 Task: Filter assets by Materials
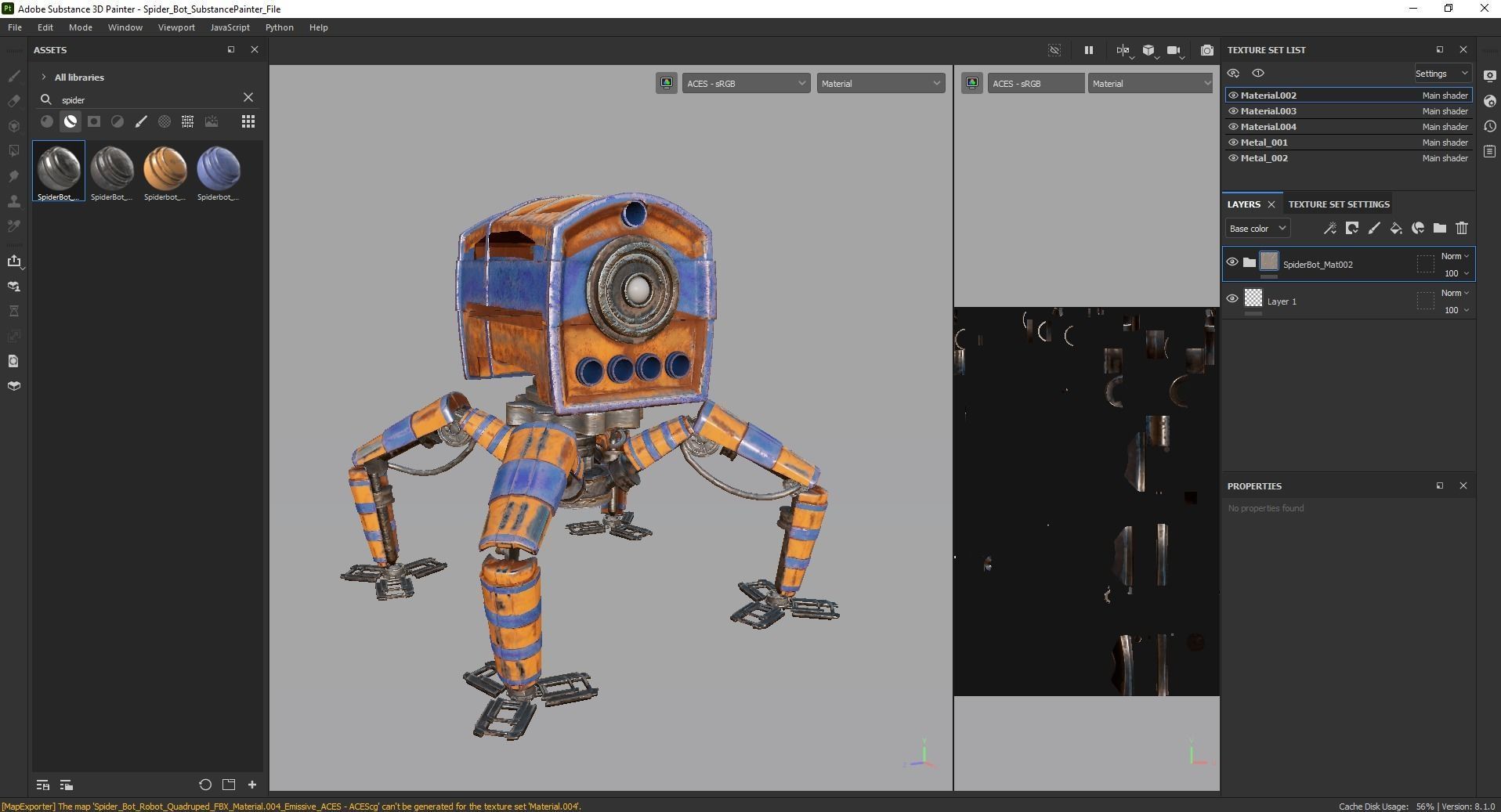[x=47, y=121]
